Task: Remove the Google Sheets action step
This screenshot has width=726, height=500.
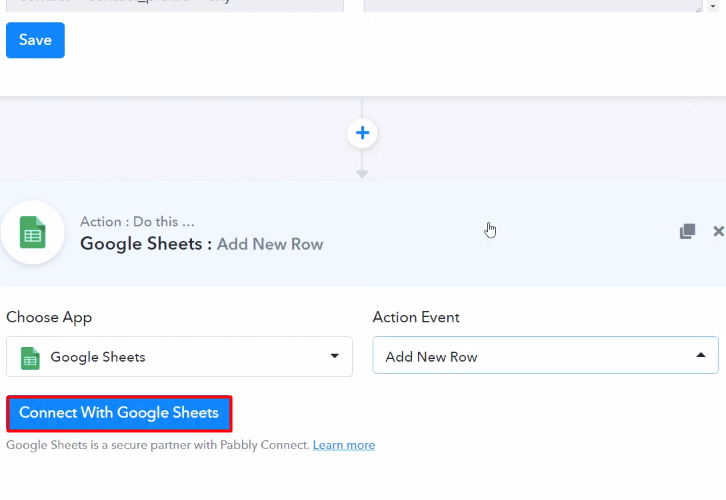Action: pos(718,231)
